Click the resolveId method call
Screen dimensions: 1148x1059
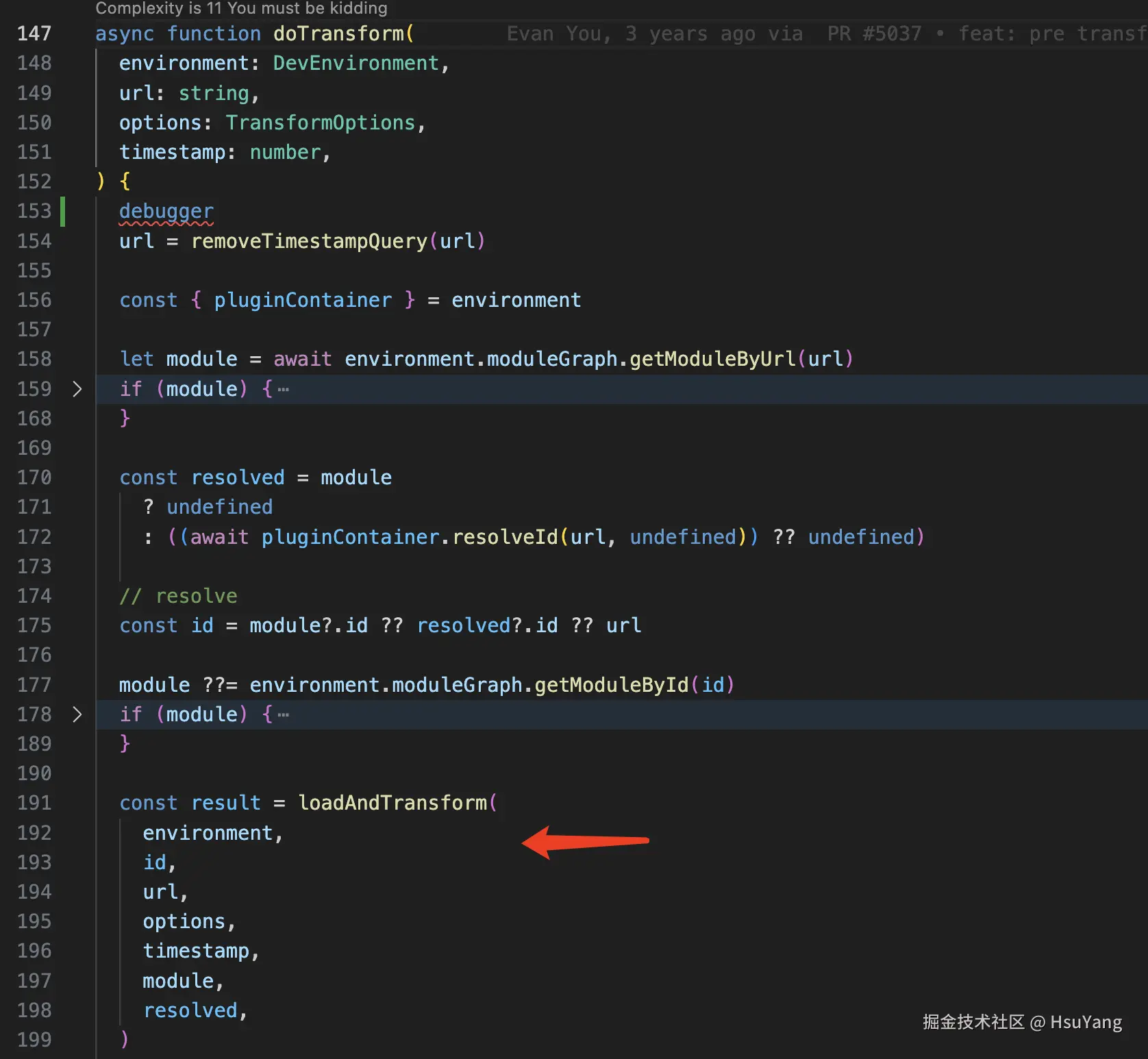point(505,537)
